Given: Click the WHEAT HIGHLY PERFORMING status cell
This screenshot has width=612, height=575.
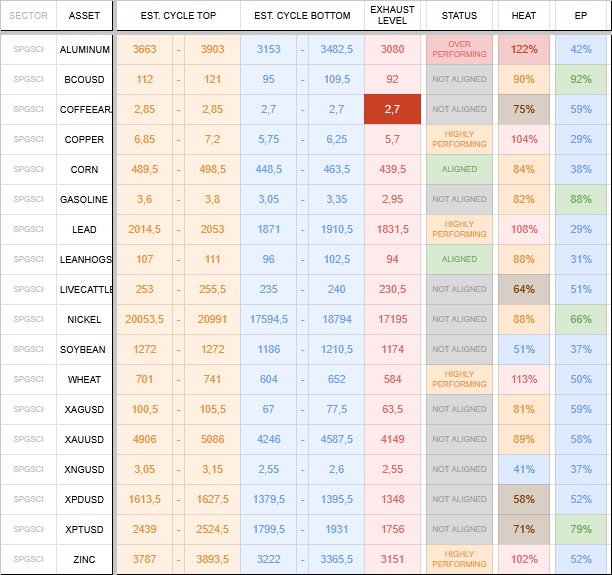Looking at the screenshot, I should pos(459,379).
